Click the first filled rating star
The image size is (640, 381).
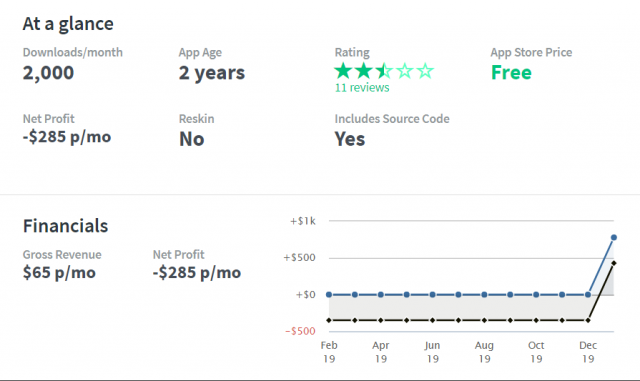[343, 71]
